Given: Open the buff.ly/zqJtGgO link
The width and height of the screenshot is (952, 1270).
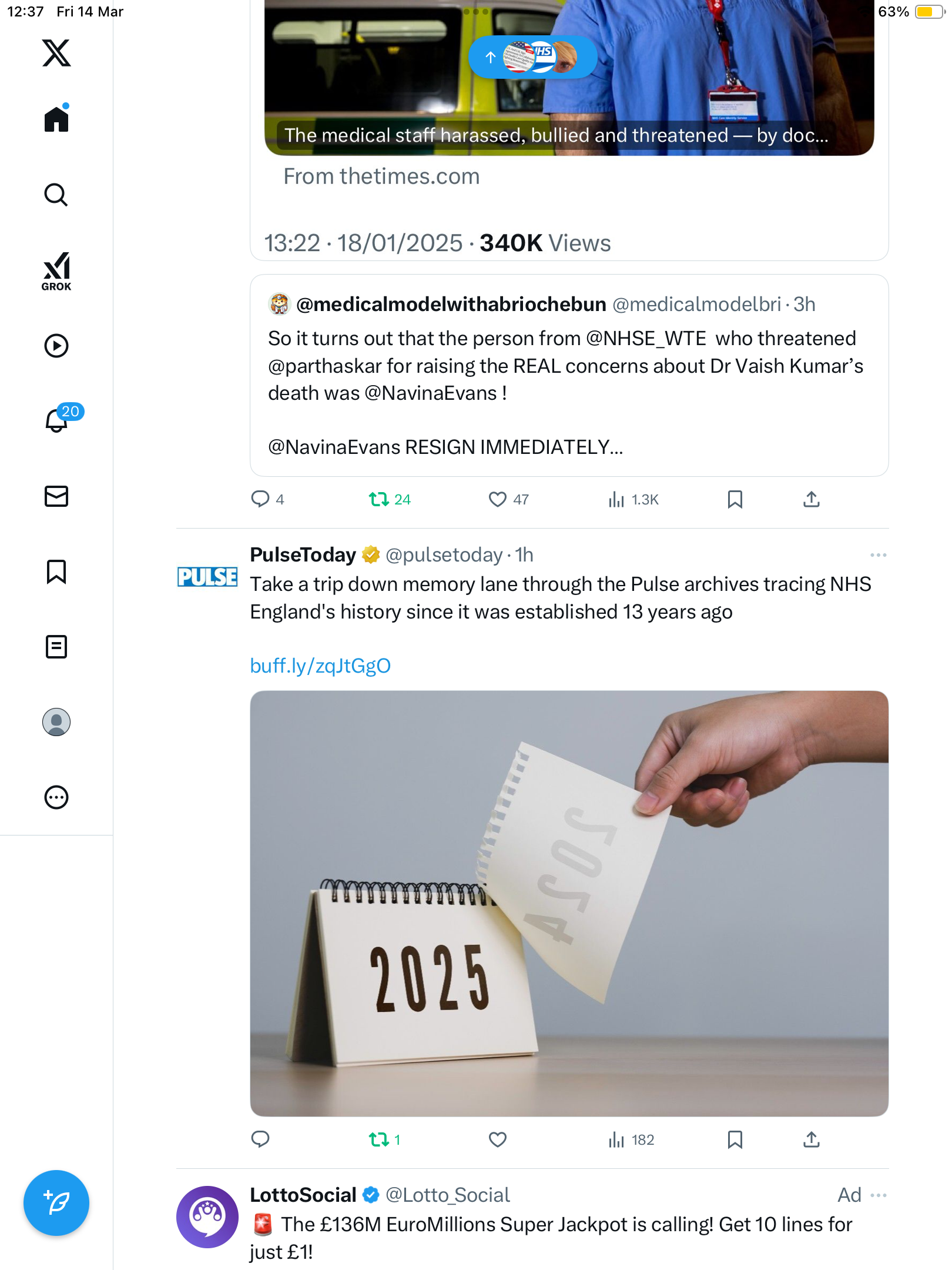Looking at the screenshot, I should click(320, 666).
